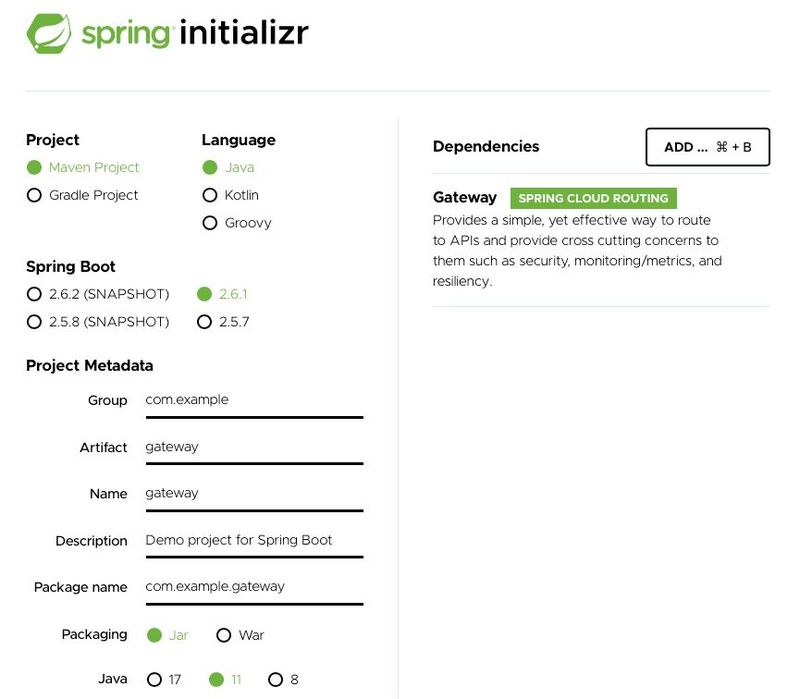Edit the Artifact text field
Viewport: 800px width, 699px height.
[253, 447]
